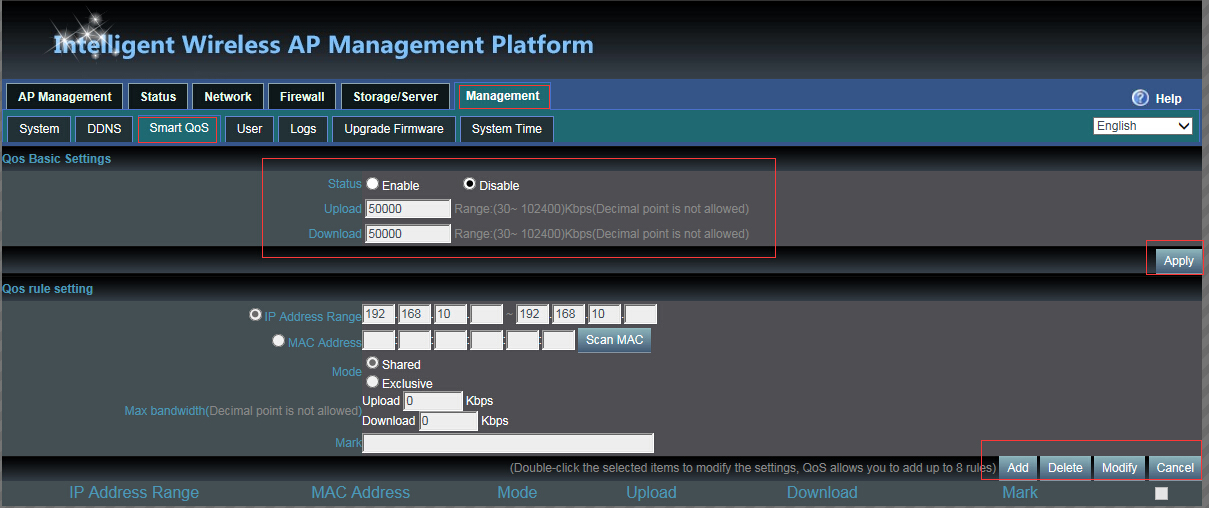1209x508 pixels.
Task: Switch to the Logs sub-tab
Action: coord(303,129)
